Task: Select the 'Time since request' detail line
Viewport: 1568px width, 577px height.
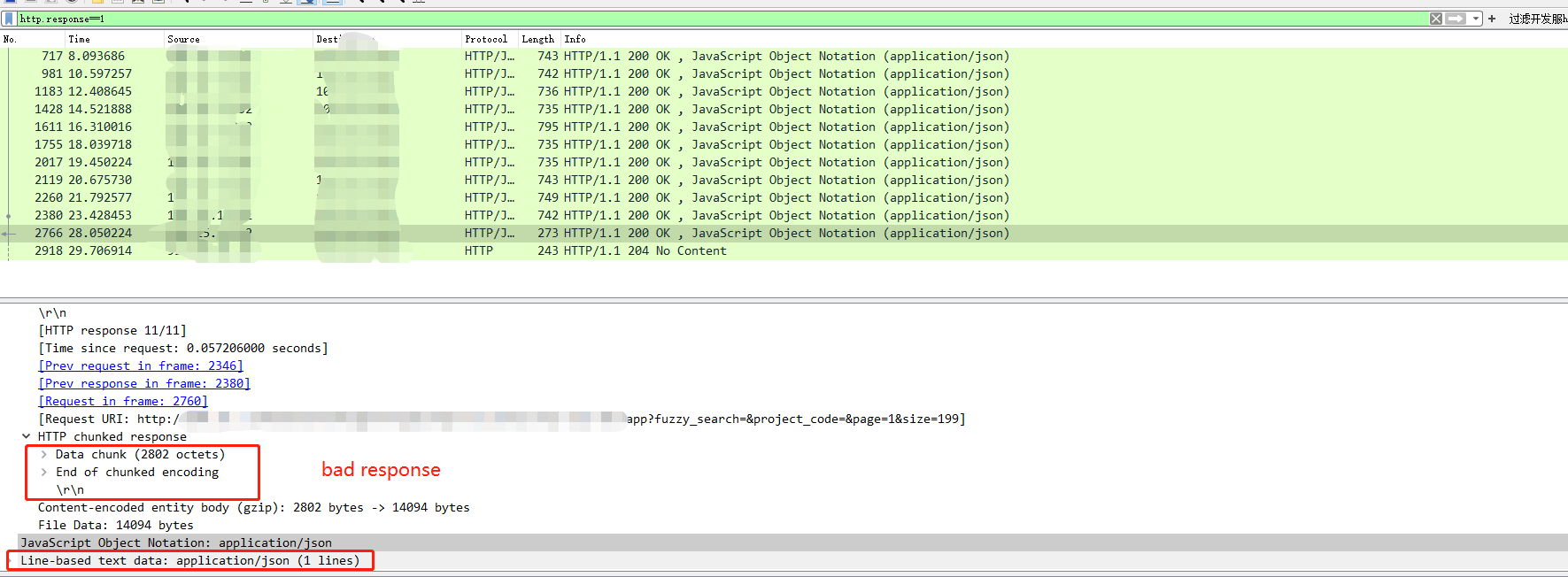Action: tap(183, 348)
